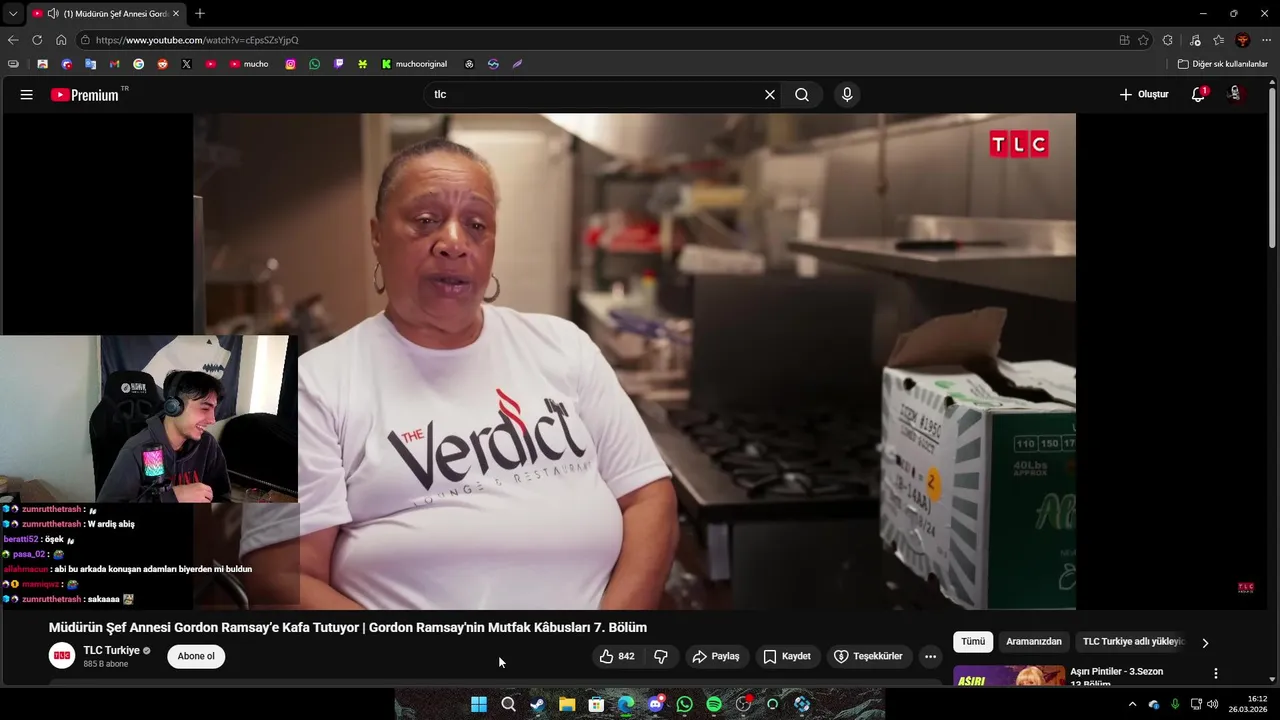
Task: Click the video player to pause
Action: pos(634,360)
